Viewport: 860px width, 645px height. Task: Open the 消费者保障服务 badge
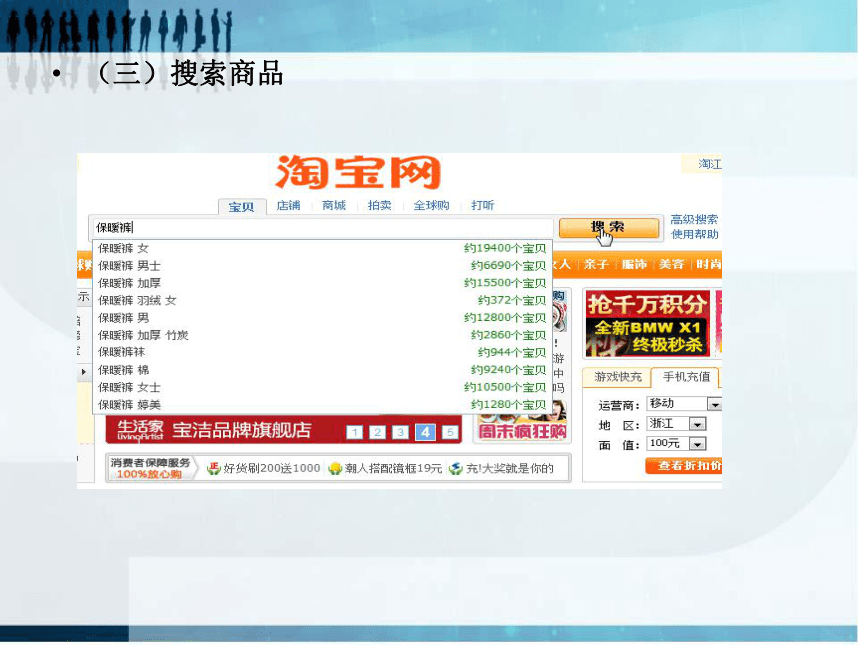point(151,469)
